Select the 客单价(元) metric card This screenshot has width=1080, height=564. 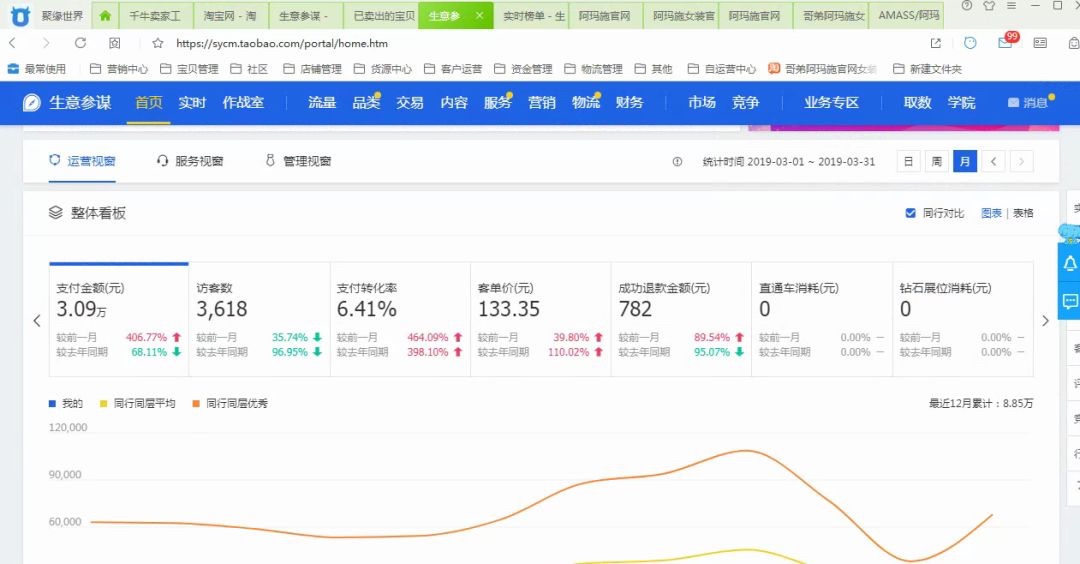[x=541, y=320]
